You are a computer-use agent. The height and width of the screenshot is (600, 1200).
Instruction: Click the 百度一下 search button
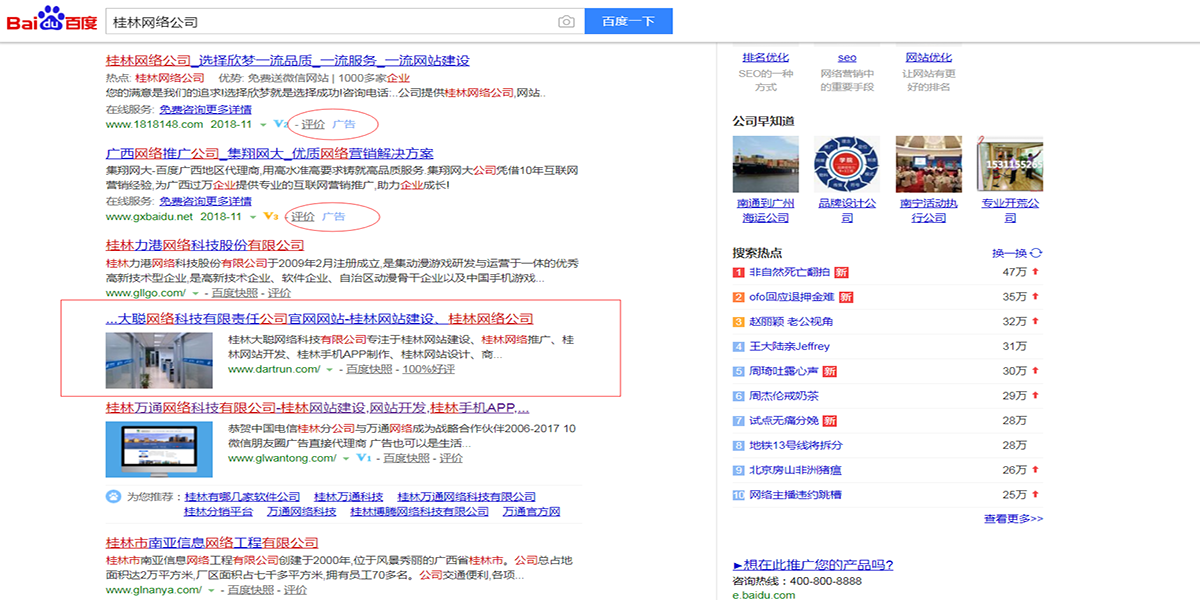tap(628, 21)
